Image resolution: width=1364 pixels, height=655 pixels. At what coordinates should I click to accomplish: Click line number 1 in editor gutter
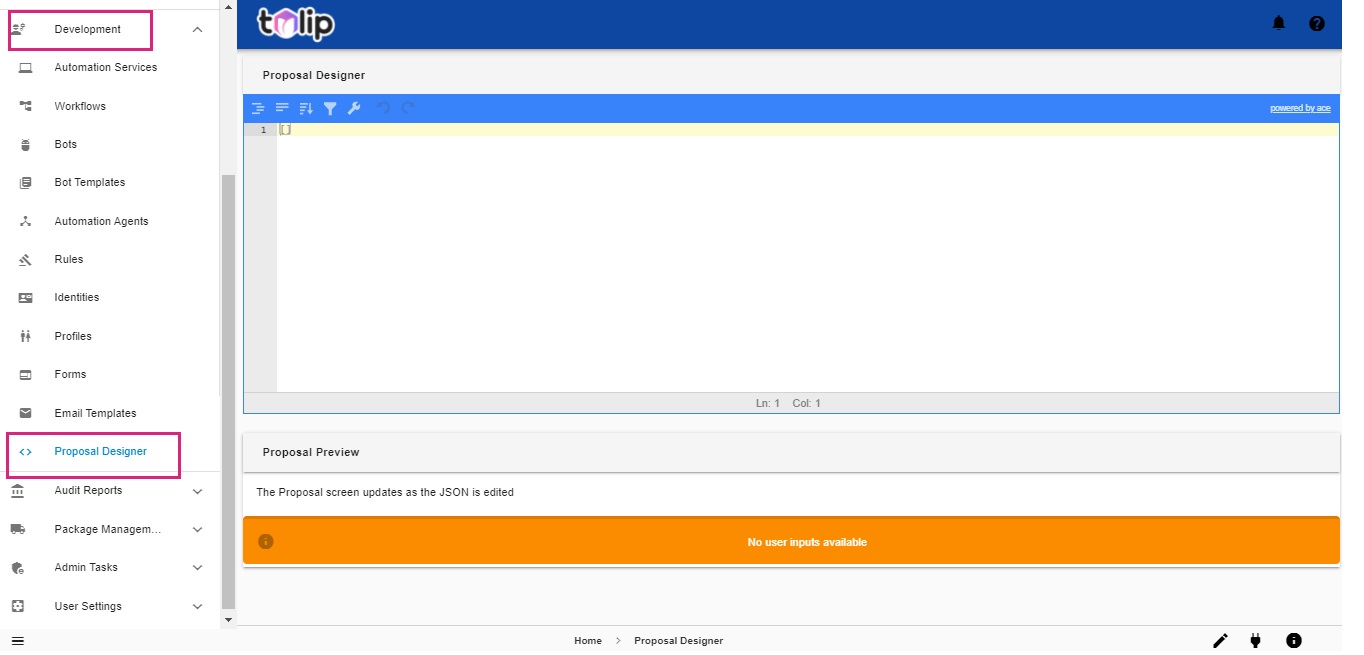click(263, 130)
